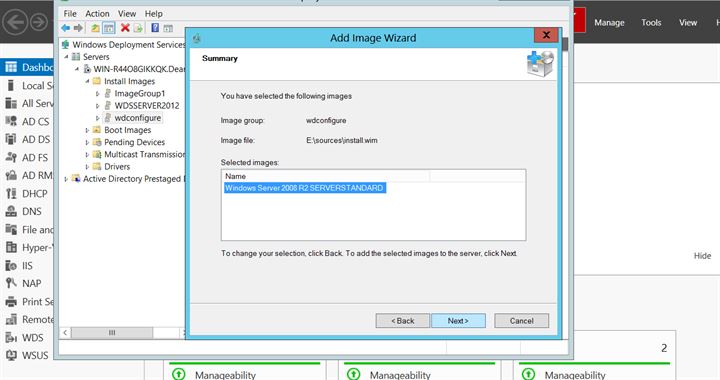
Task: Select Windows Server 2008 R2 SERVERSTANDARD row
Action: click(x=304, y=188)
